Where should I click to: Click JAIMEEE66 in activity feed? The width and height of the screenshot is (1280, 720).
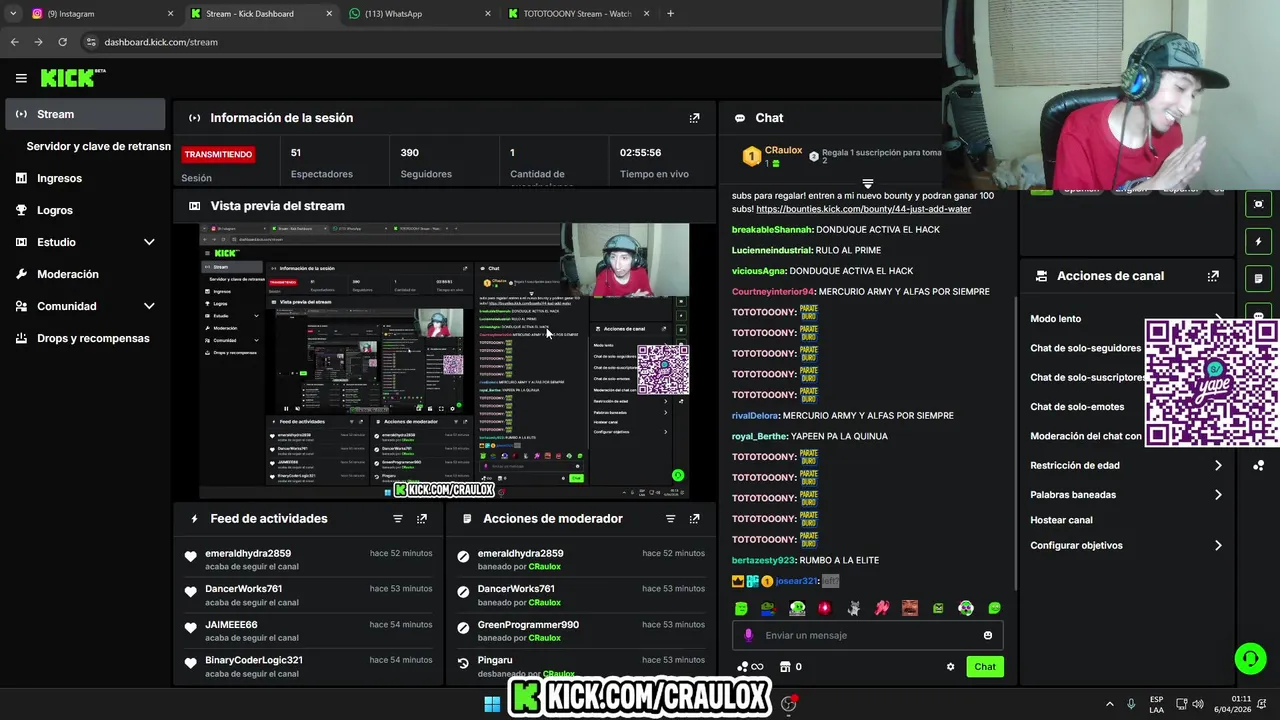coord(231,625)
